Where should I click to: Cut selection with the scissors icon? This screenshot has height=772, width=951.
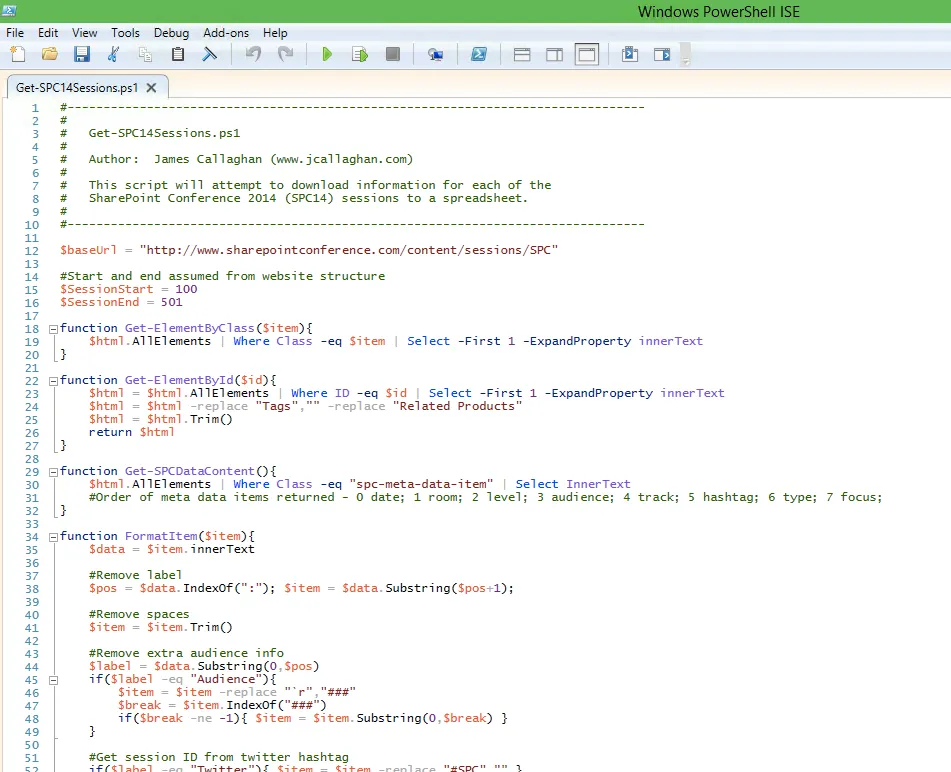click(x=113, y=54)
